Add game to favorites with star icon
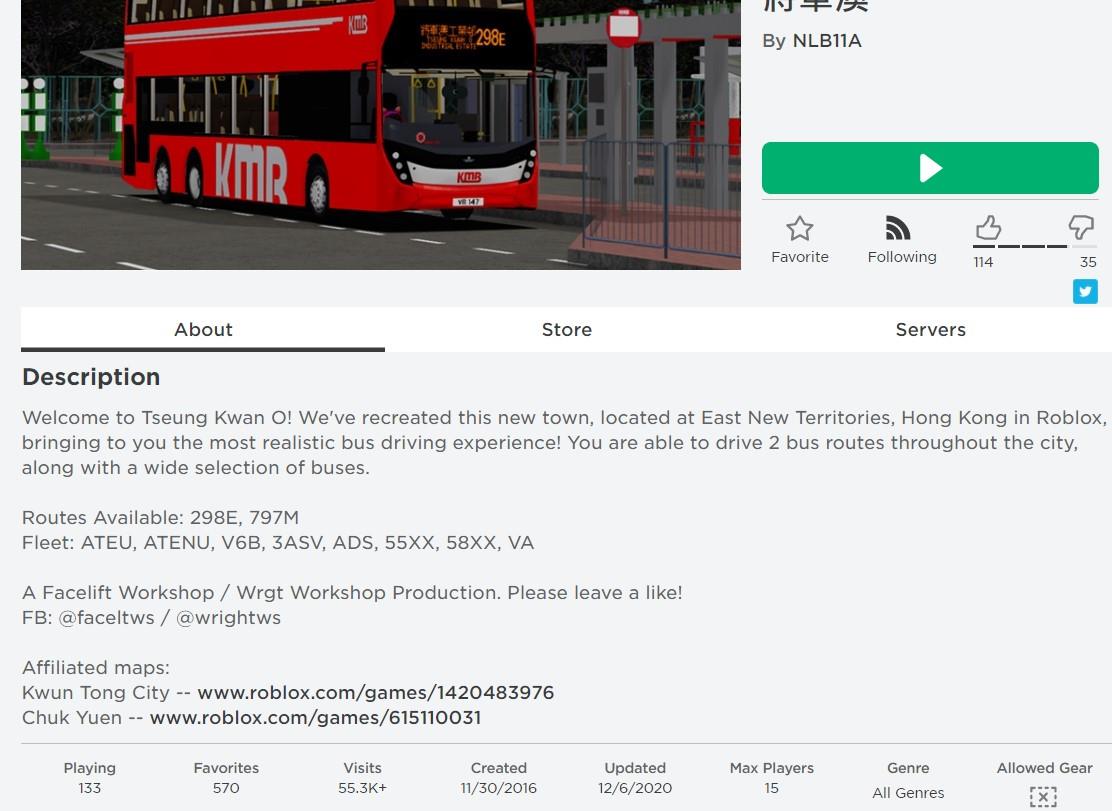The image size is (1112, 811). tap(799, 228)
